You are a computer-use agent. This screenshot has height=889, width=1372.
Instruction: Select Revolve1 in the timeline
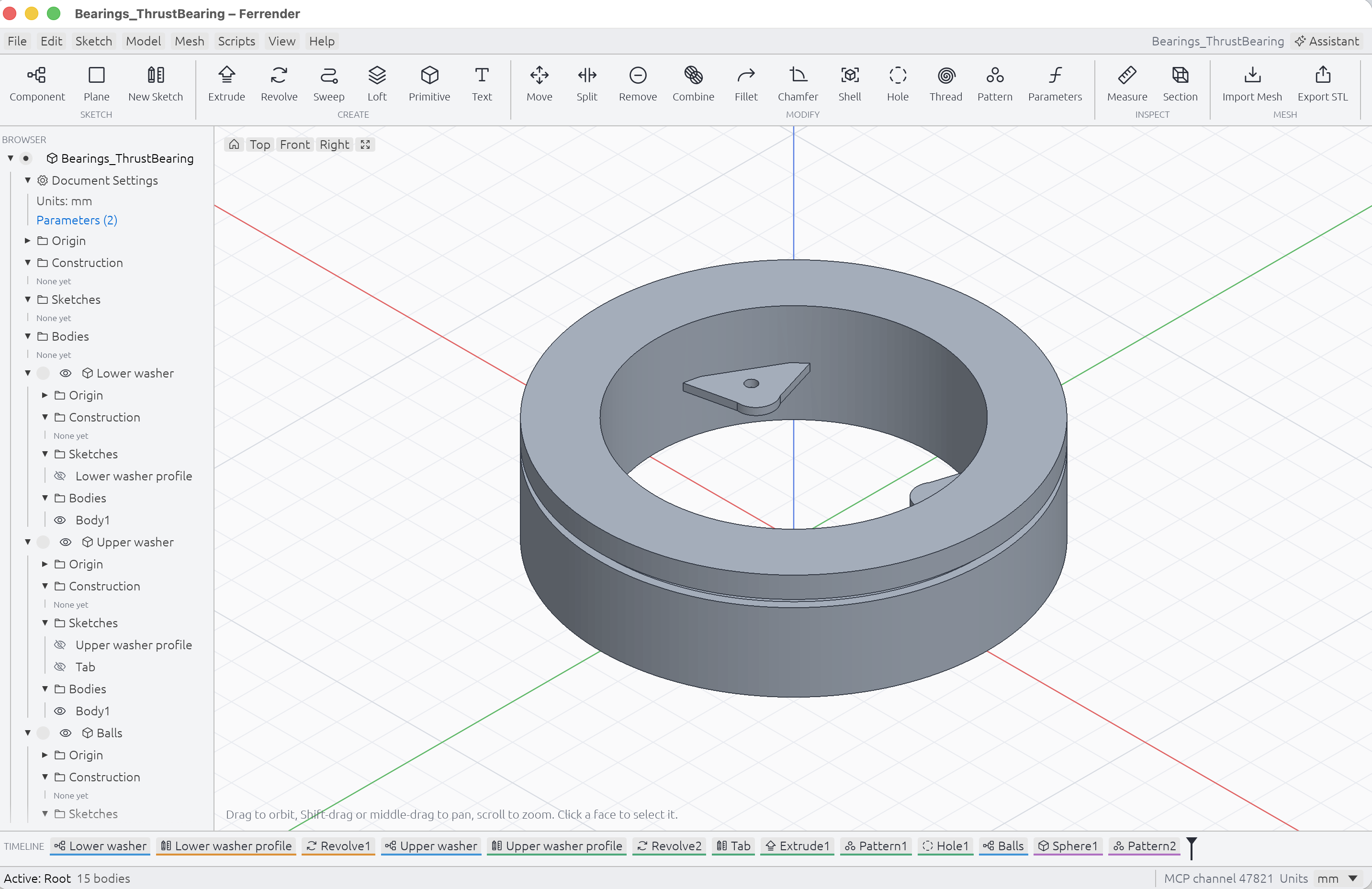tap(338, 846)
